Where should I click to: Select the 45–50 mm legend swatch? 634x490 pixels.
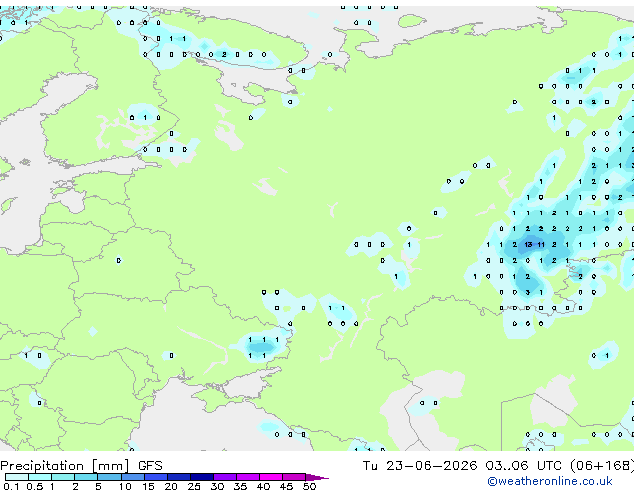point(294,477)
